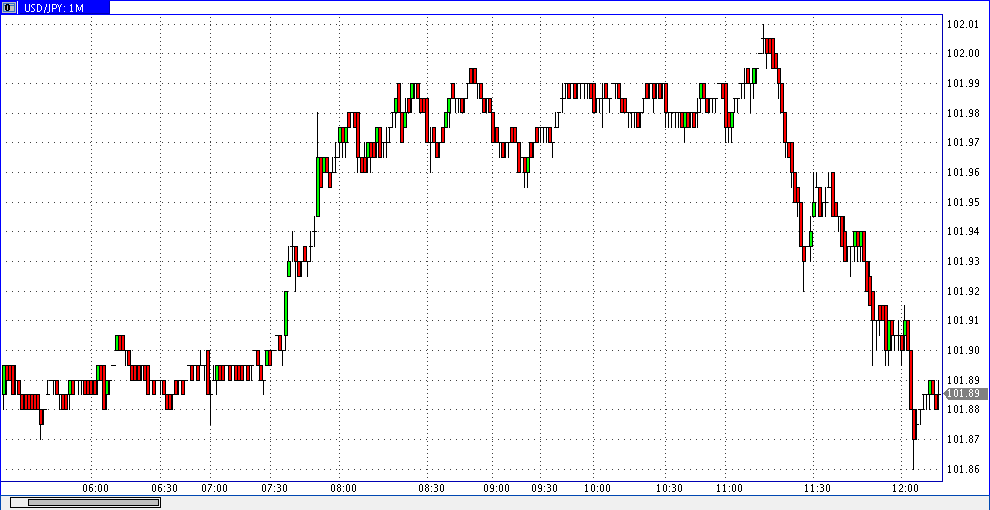This screenshot has width=990, height=510.
Task: Click the 101.91 price axis label
Action: [963, 321]
